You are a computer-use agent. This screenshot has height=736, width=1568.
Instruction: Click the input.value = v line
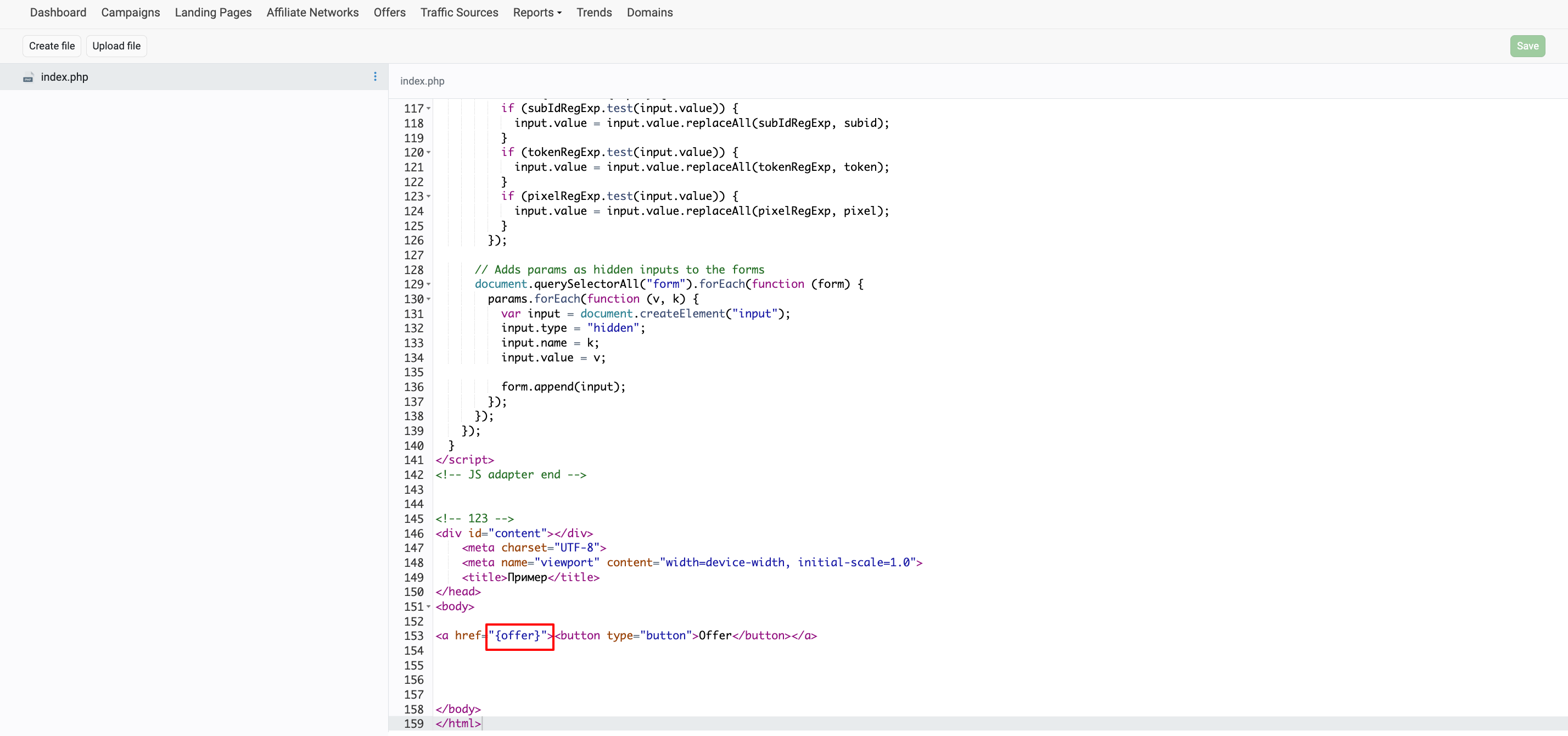[x=553, y=358]
